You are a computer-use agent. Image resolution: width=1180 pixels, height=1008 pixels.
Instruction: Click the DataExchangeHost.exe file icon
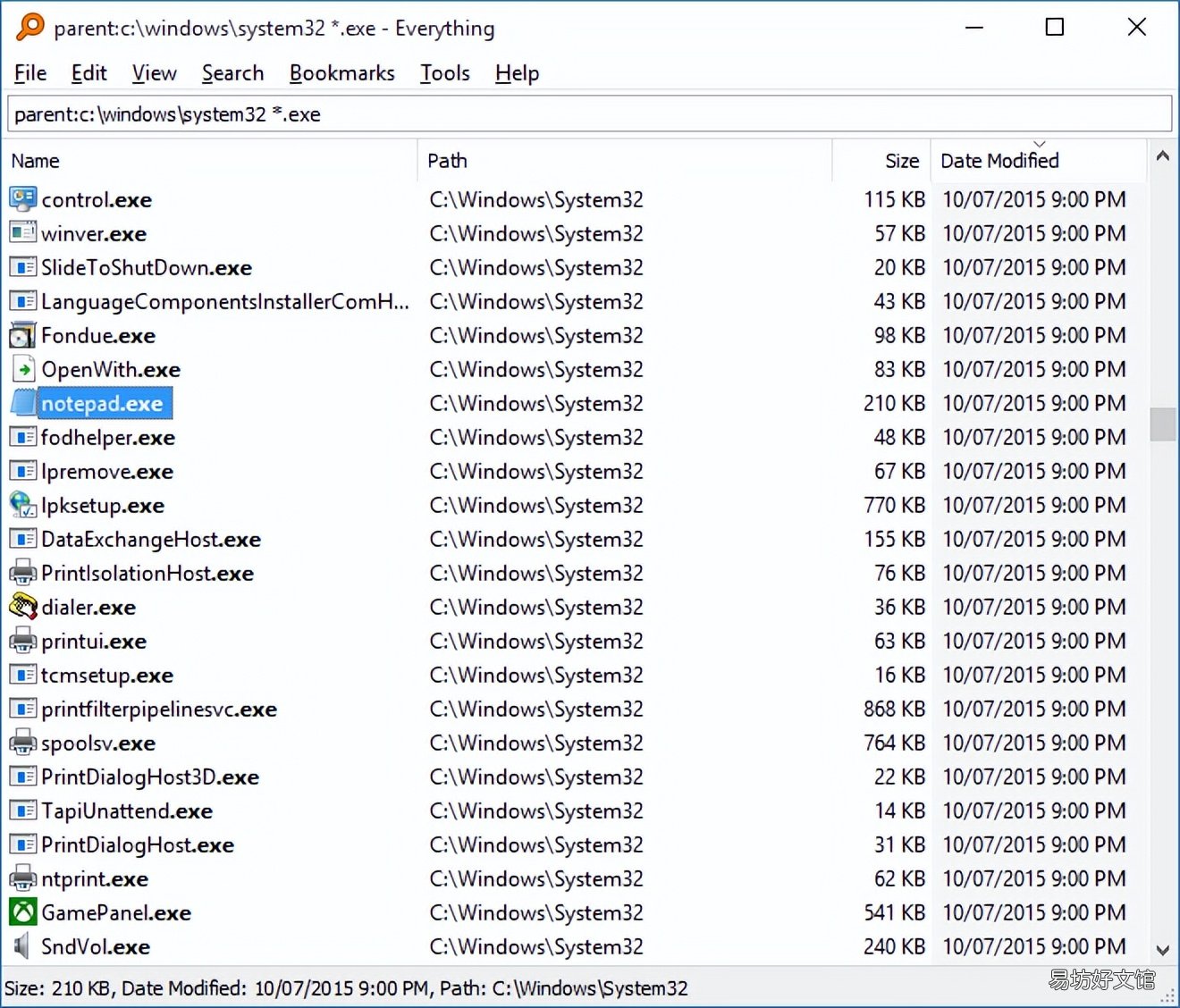22,539
